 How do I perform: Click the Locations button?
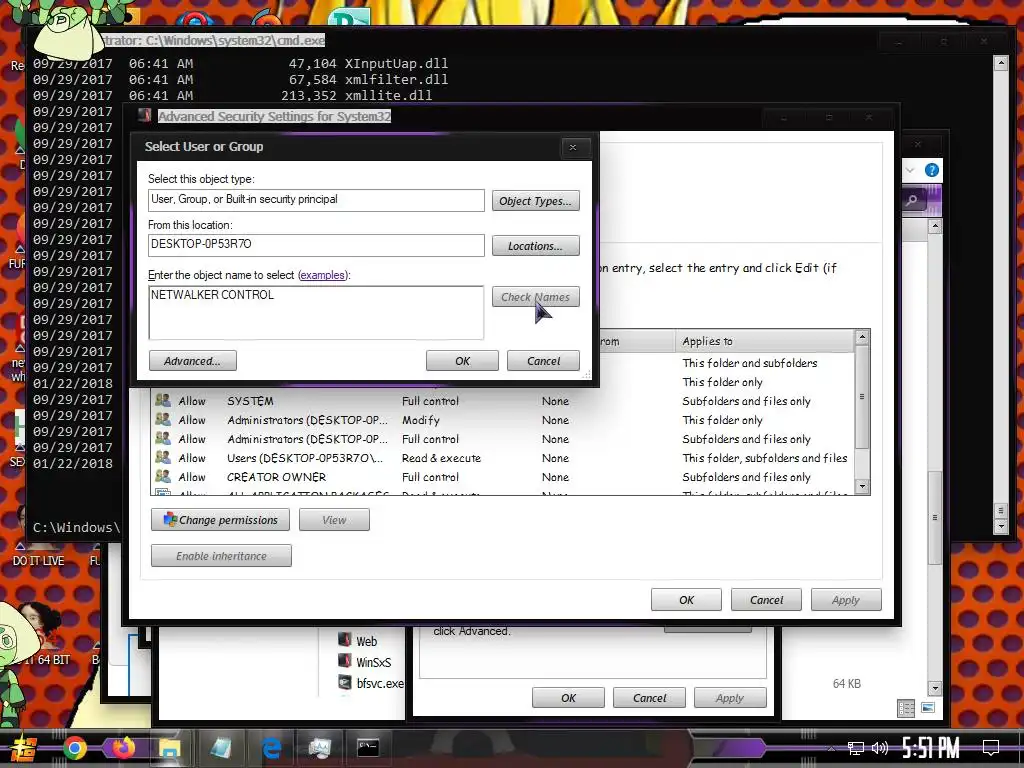point(536,246)
